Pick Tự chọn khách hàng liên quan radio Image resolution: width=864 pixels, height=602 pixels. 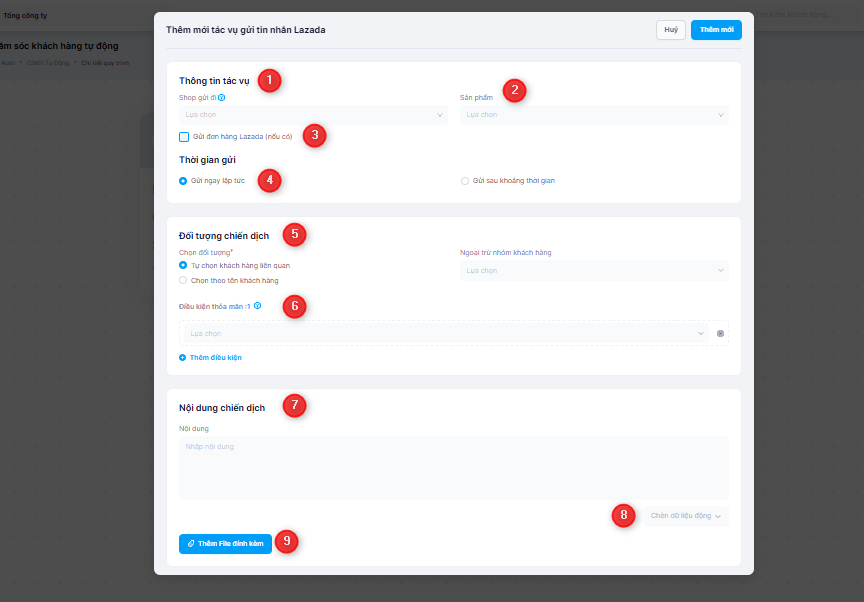[x=183, y=266]
